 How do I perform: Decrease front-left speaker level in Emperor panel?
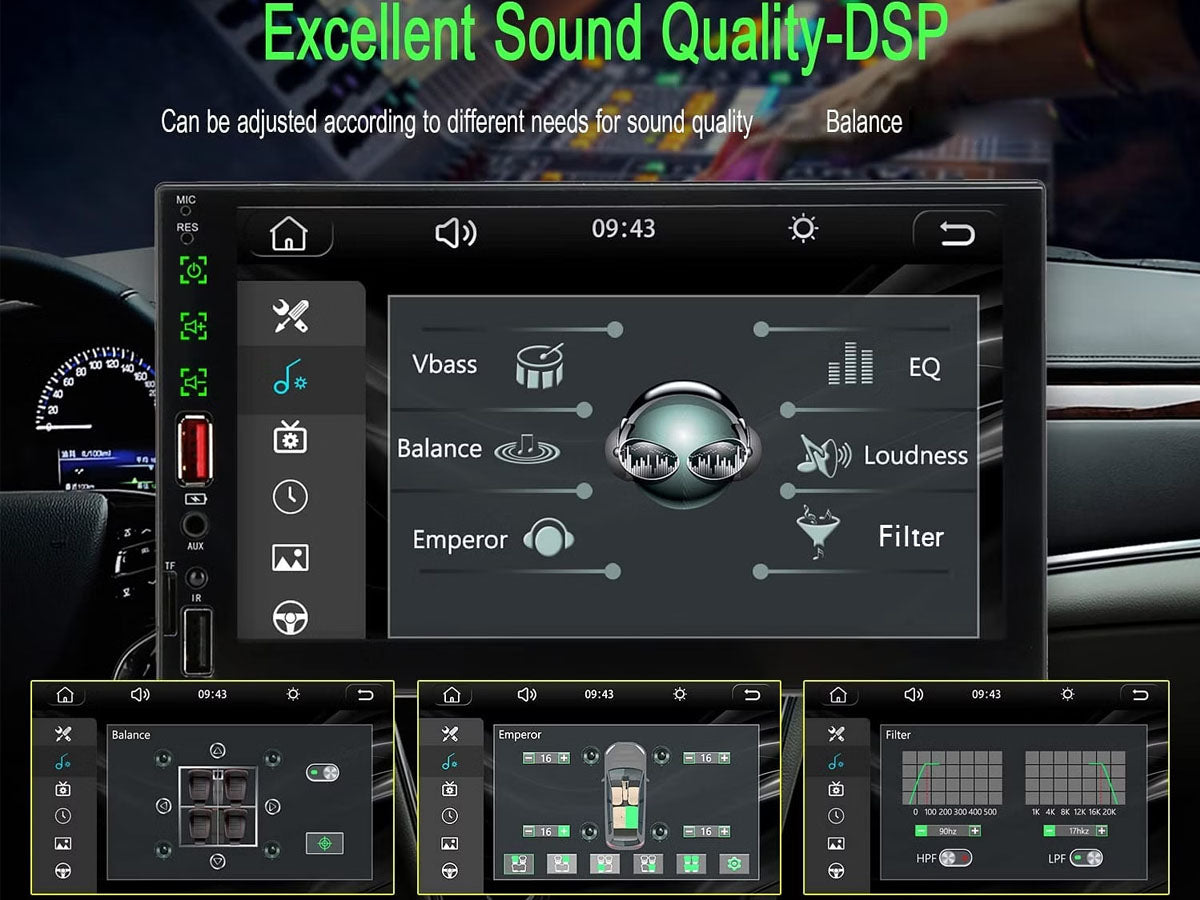pos(529,758)
